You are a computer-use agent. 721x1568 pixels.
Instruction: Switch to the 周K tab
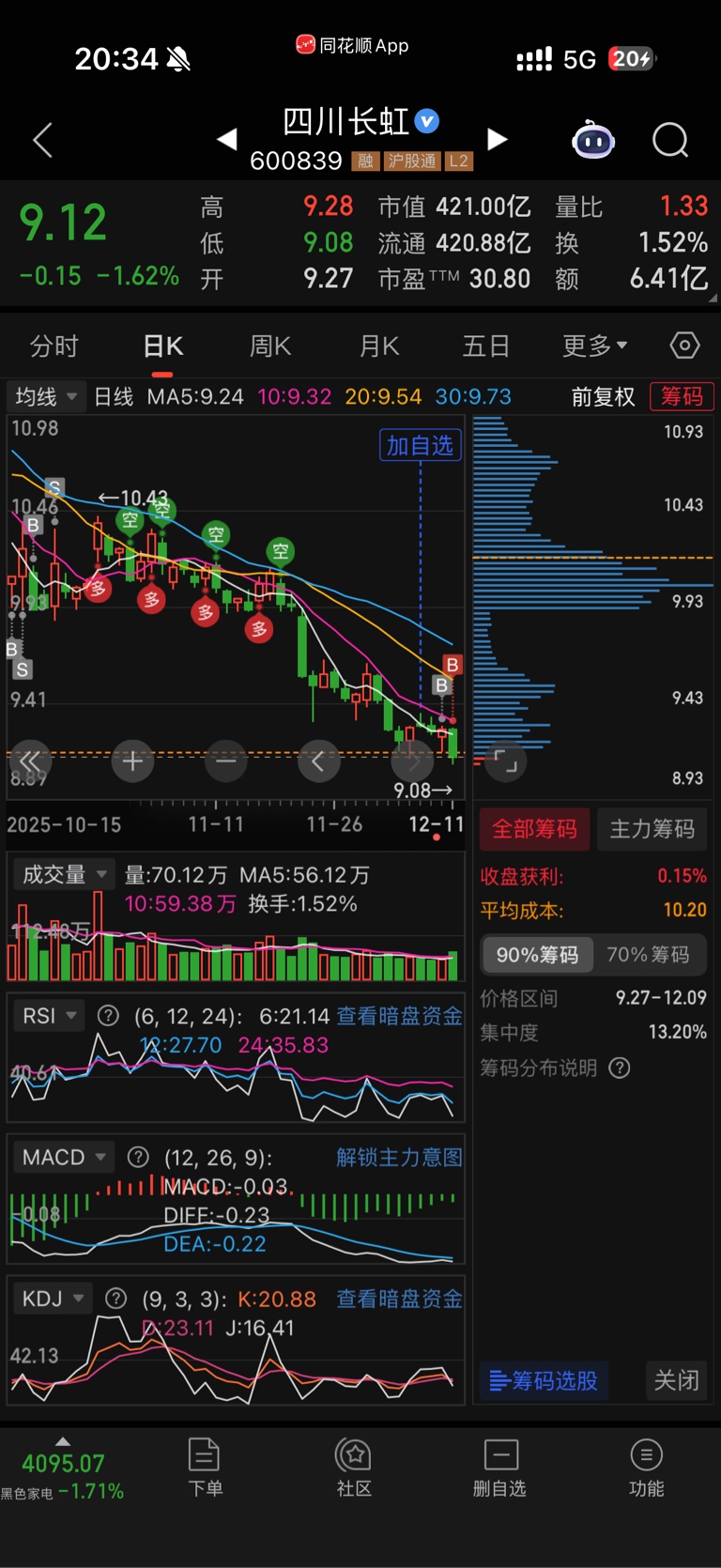tap(270, 346)
